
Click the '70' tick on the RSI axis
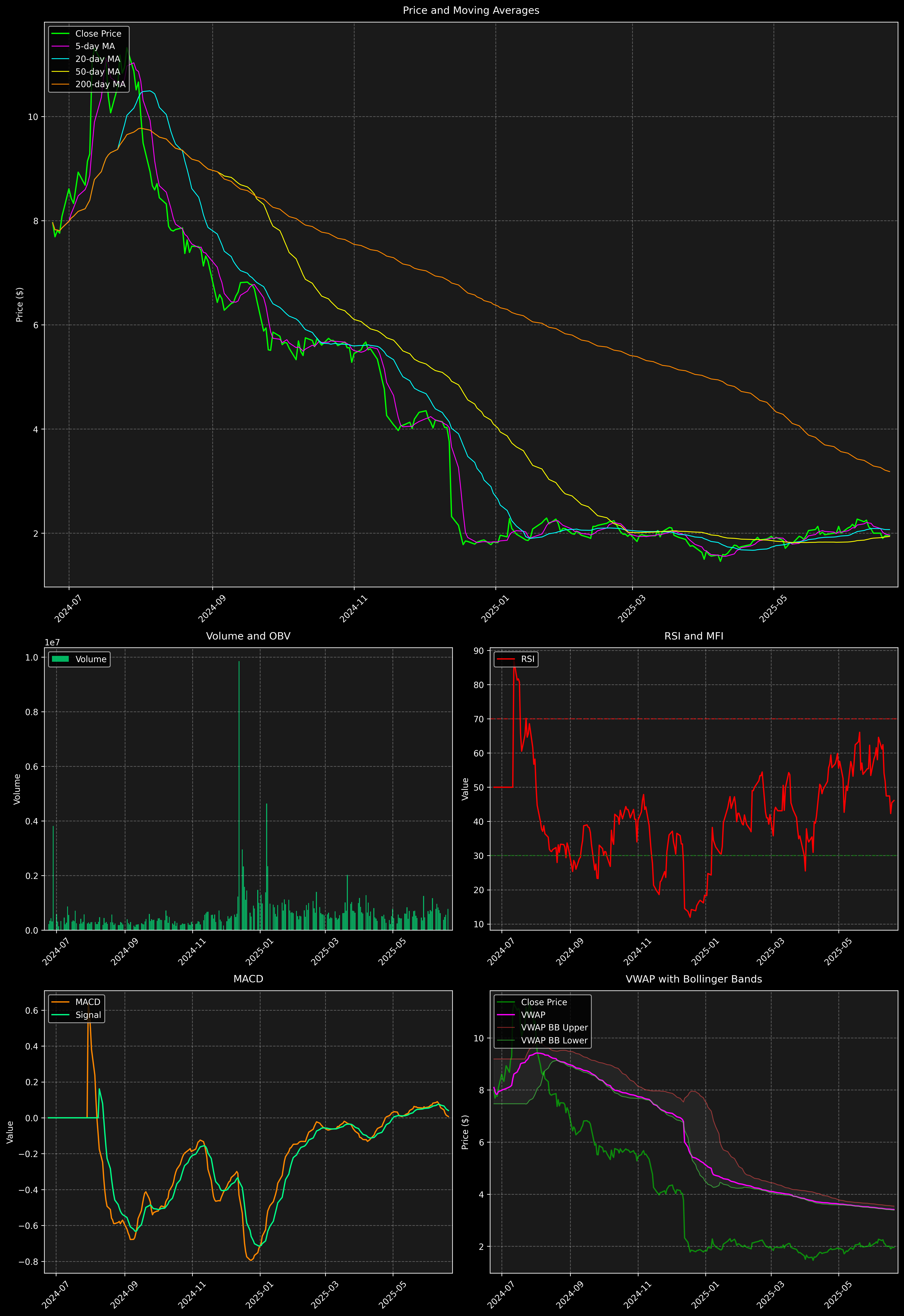pyautogui.click(x=479, y=719)
